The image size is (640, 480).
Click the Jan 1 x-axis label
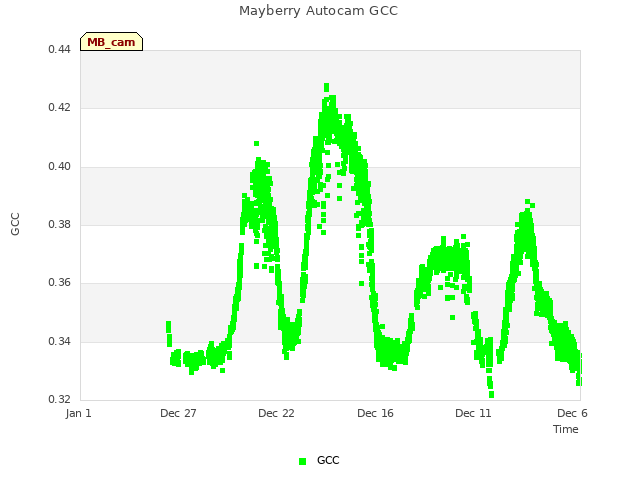(78, 413)
